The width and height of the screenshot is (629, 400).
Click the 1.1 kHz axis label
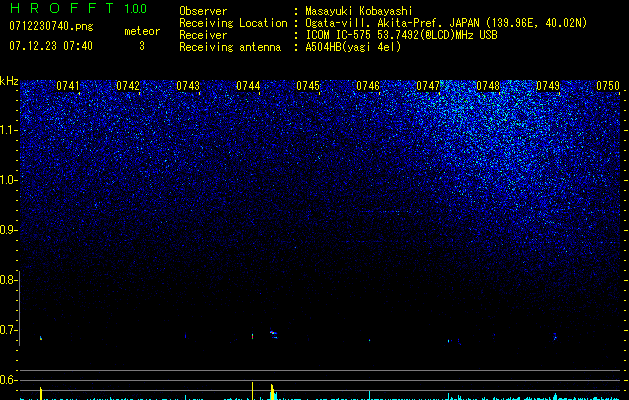coord(9,130)
